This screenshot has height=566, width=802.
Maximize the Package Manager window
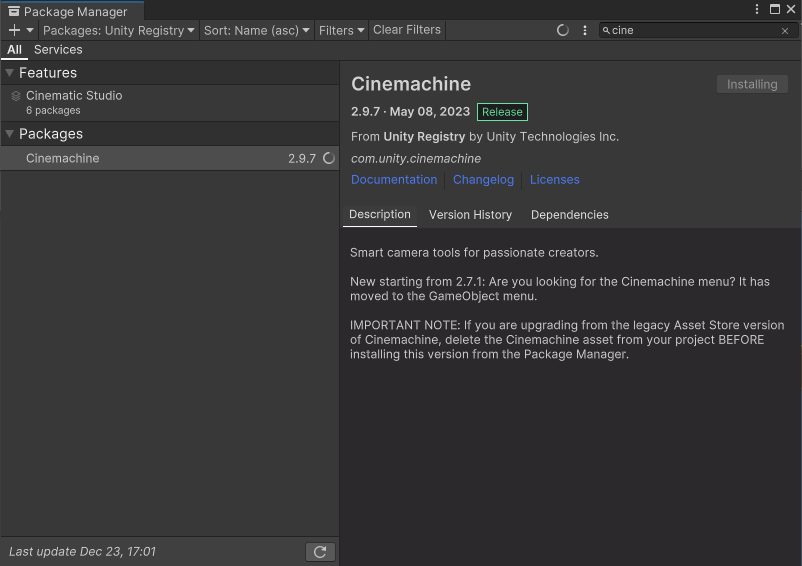[775, 9]
